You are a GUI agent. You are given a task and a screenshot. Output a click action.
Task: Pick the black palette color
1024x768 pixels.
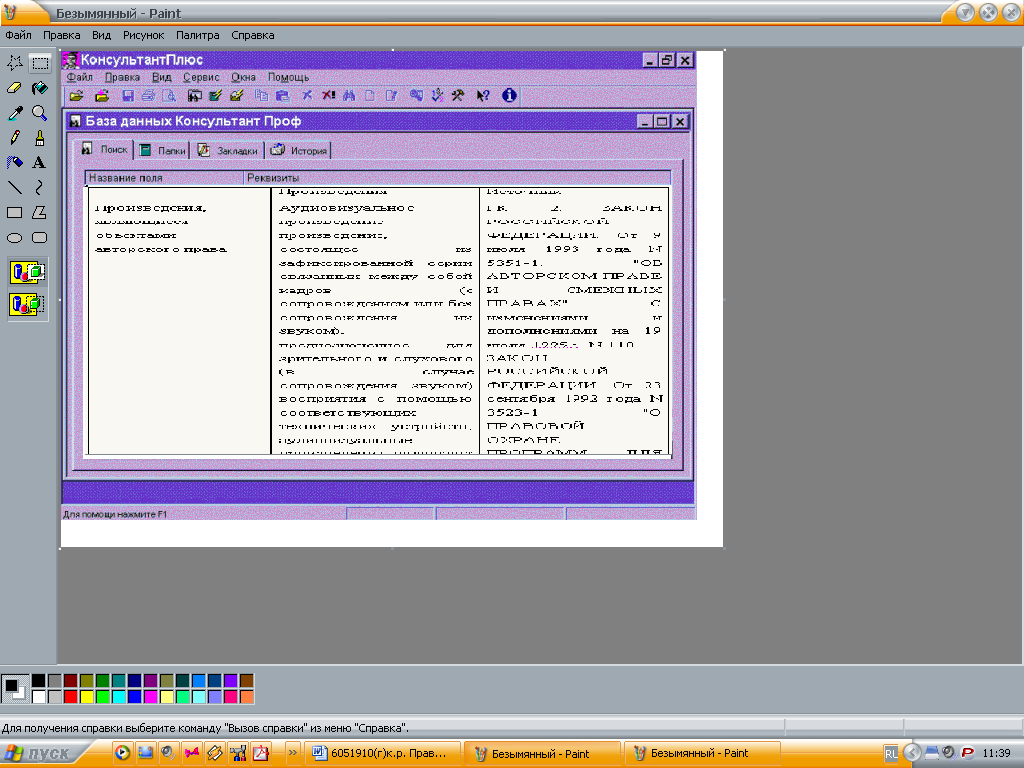click(x=39, y=681)
